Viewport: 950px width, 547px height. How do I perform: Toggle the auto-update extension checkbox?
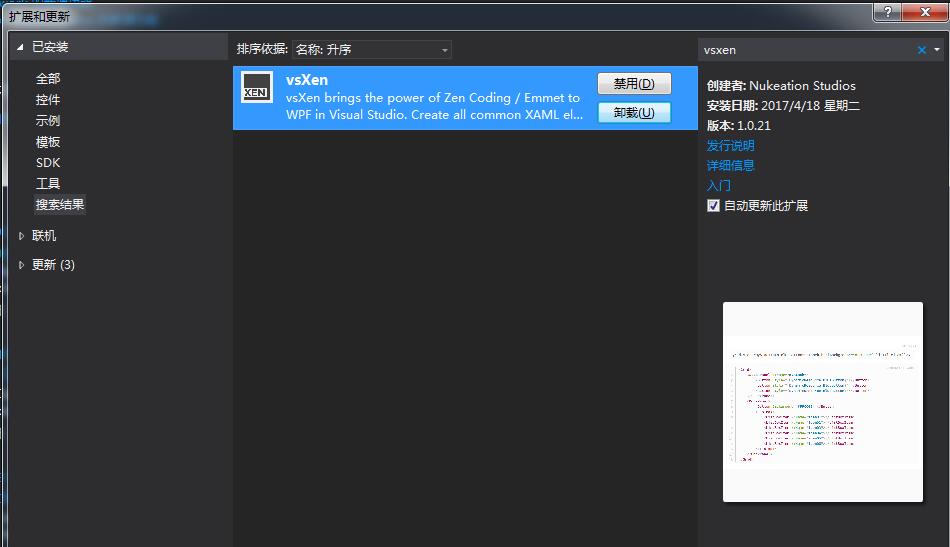tap(713, 205)
